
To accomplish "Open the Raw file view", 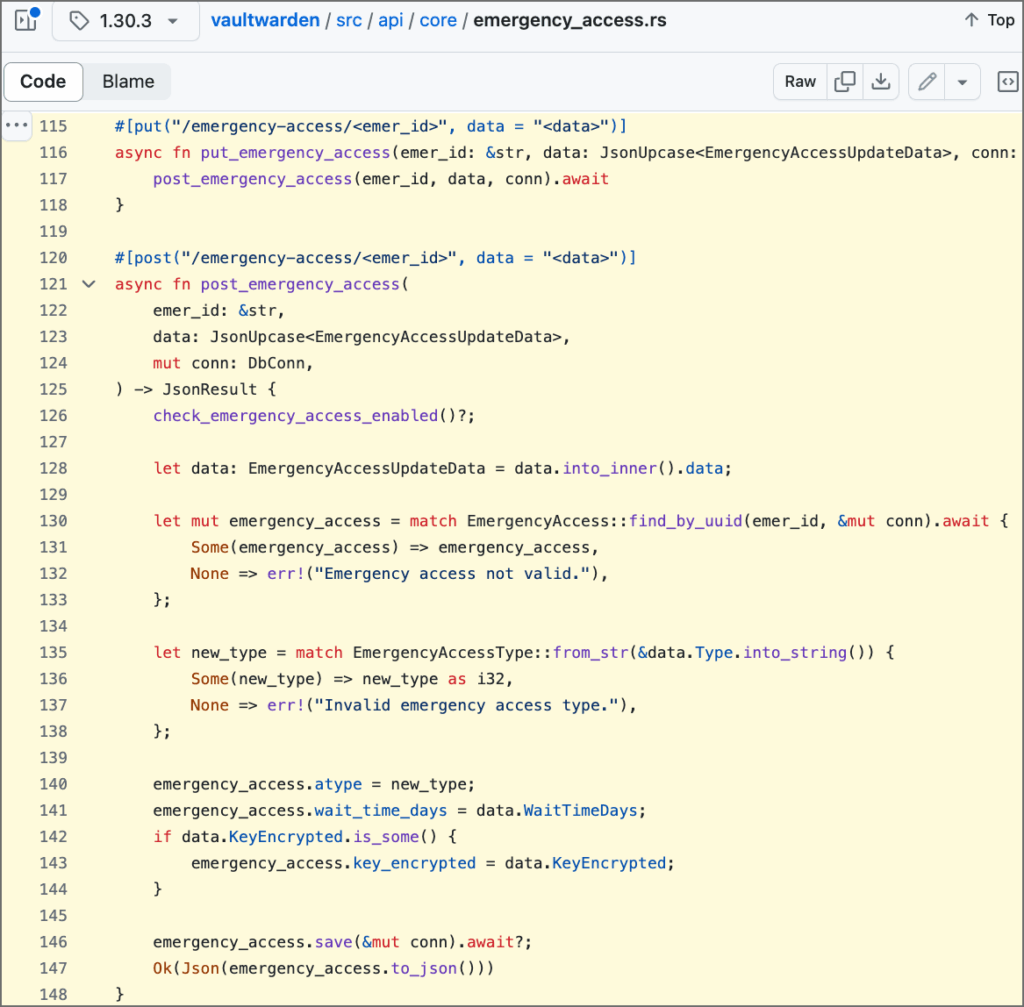I will [800, 82].
